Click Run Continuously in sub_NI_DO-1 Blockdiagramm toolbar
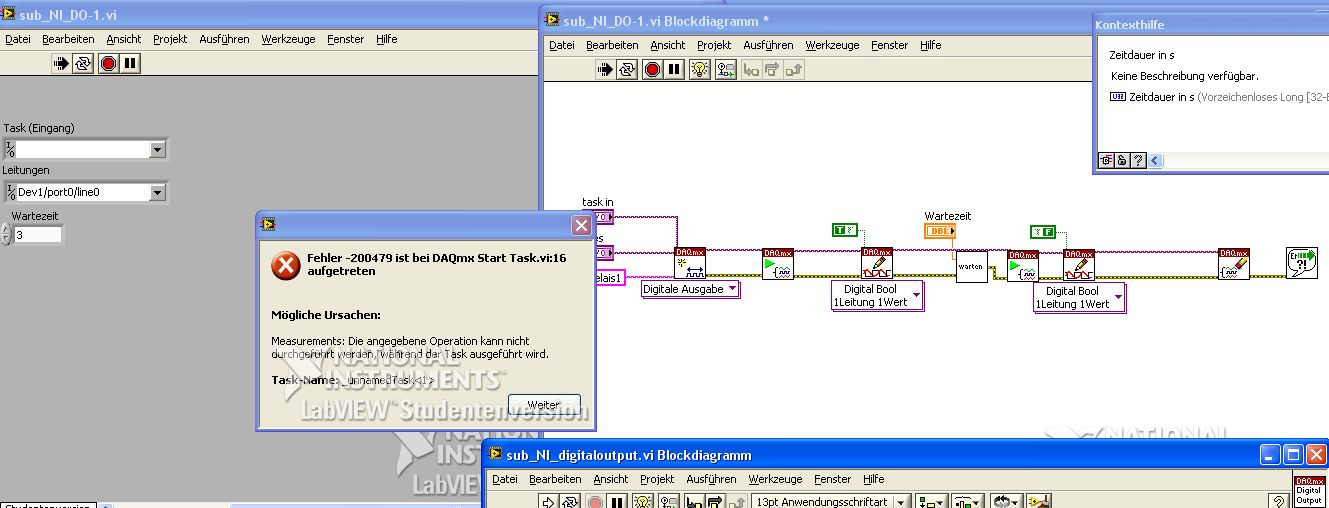Viewport: 1329px width, 508px height. click(627, 70)
